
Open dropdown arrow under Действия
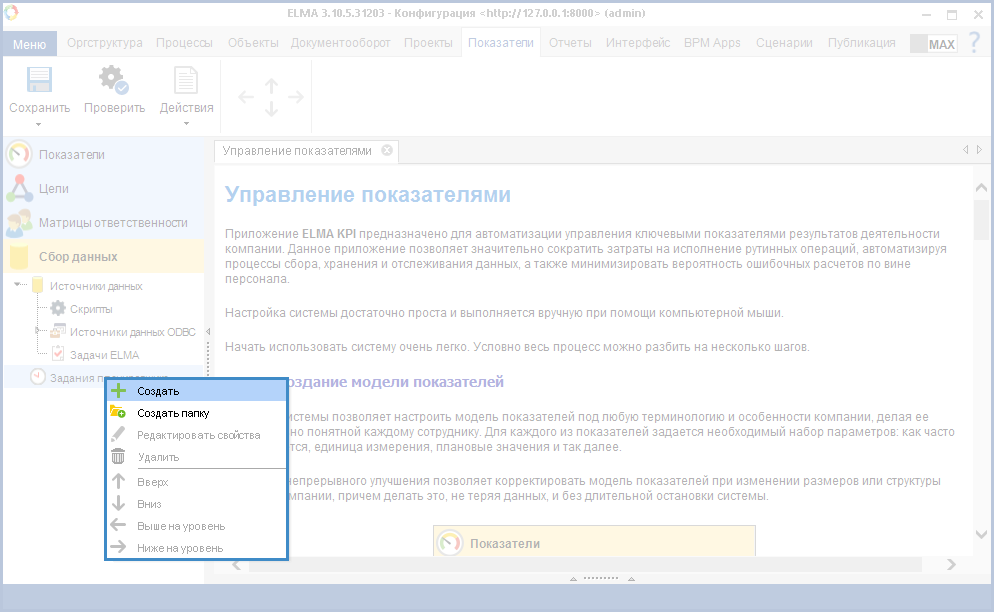click(x=186, y=125)
